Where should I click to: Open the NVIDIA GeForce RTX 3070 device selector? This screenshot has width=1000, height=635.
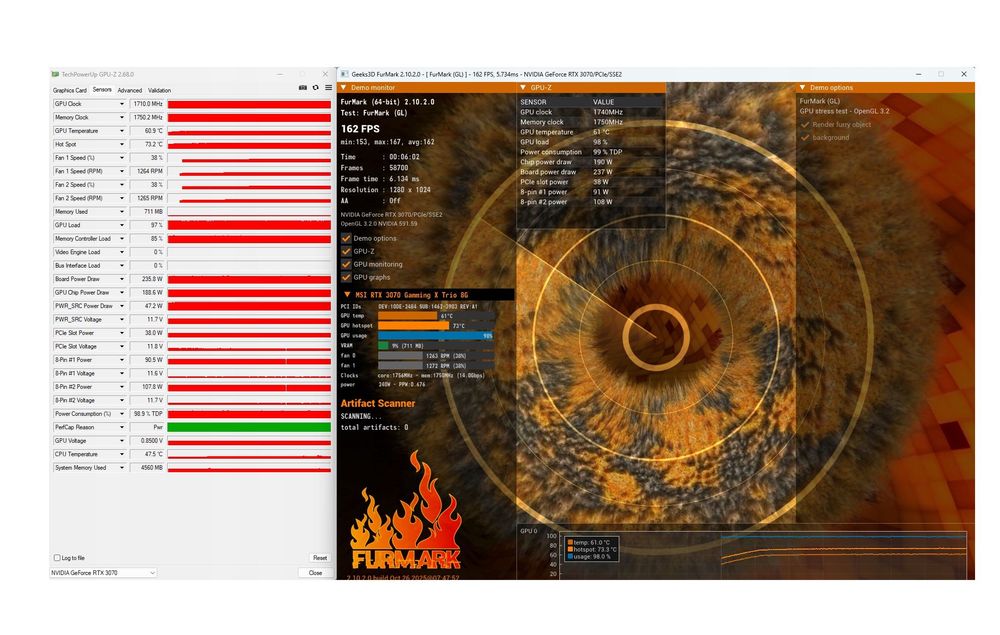coord(103,573)
